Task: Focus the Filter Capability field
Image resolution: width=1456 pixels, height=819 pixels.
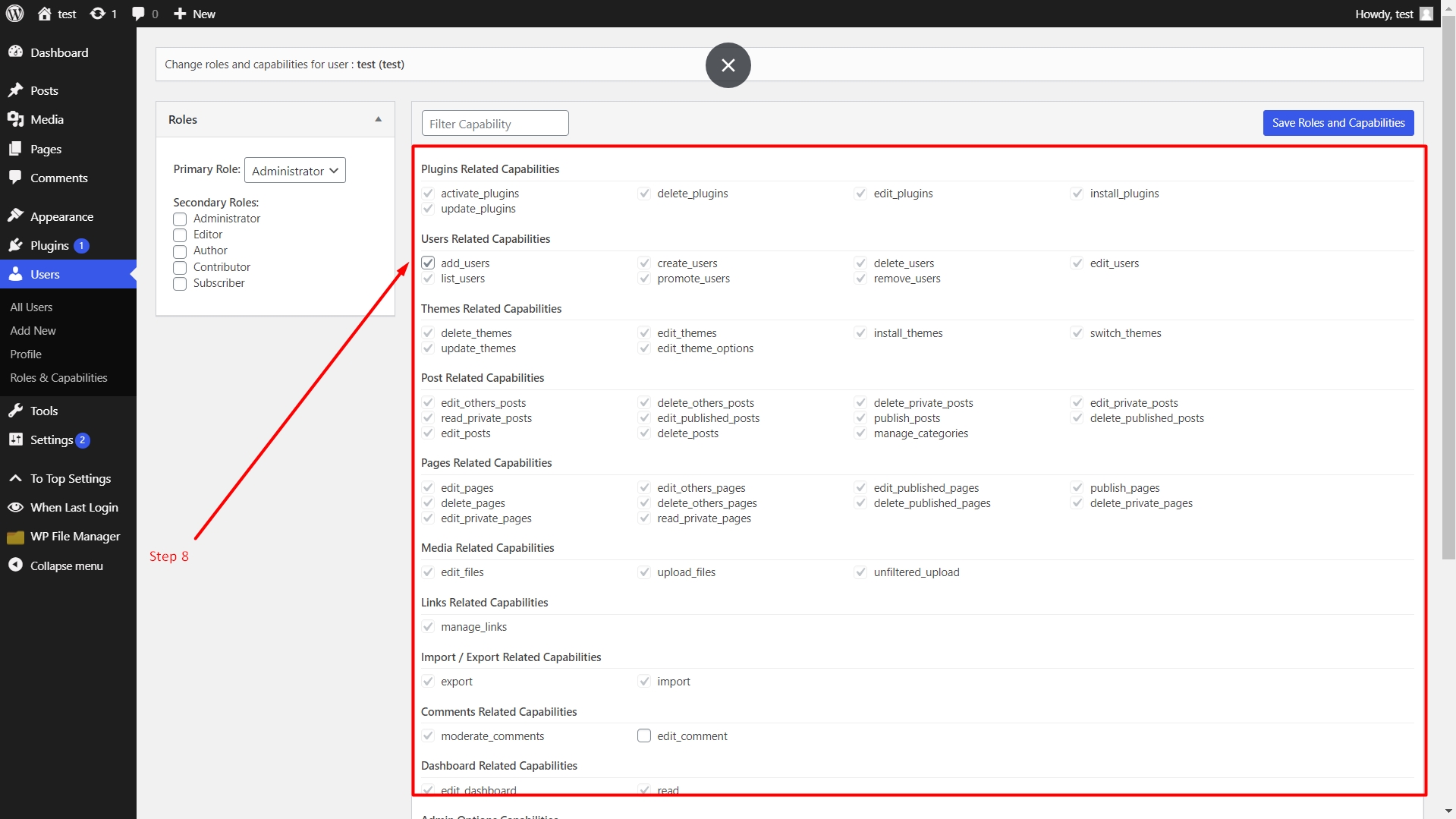Action: (x=495, y=123)
